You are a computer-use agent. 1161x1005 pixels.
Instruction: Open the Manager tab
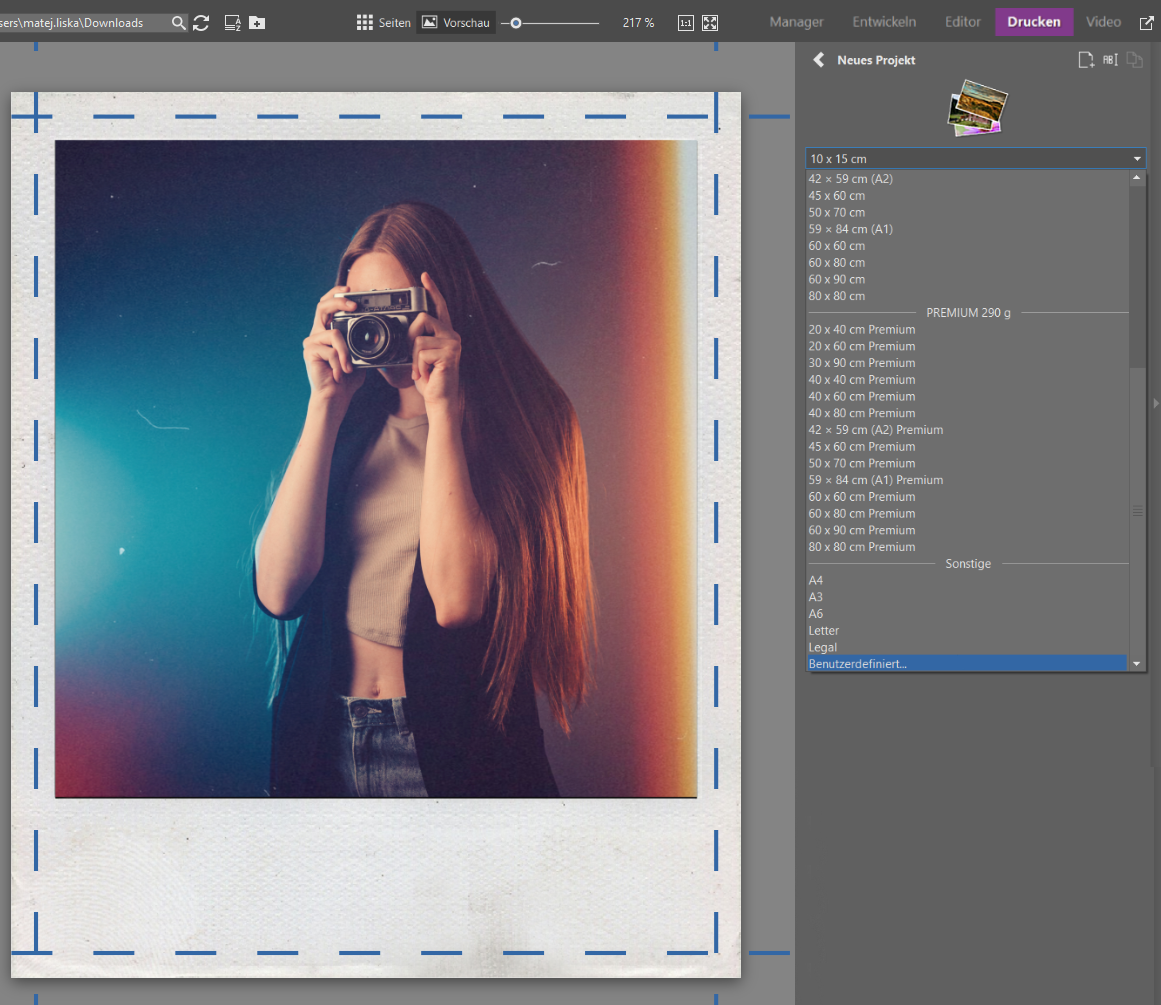coord(796,22)
